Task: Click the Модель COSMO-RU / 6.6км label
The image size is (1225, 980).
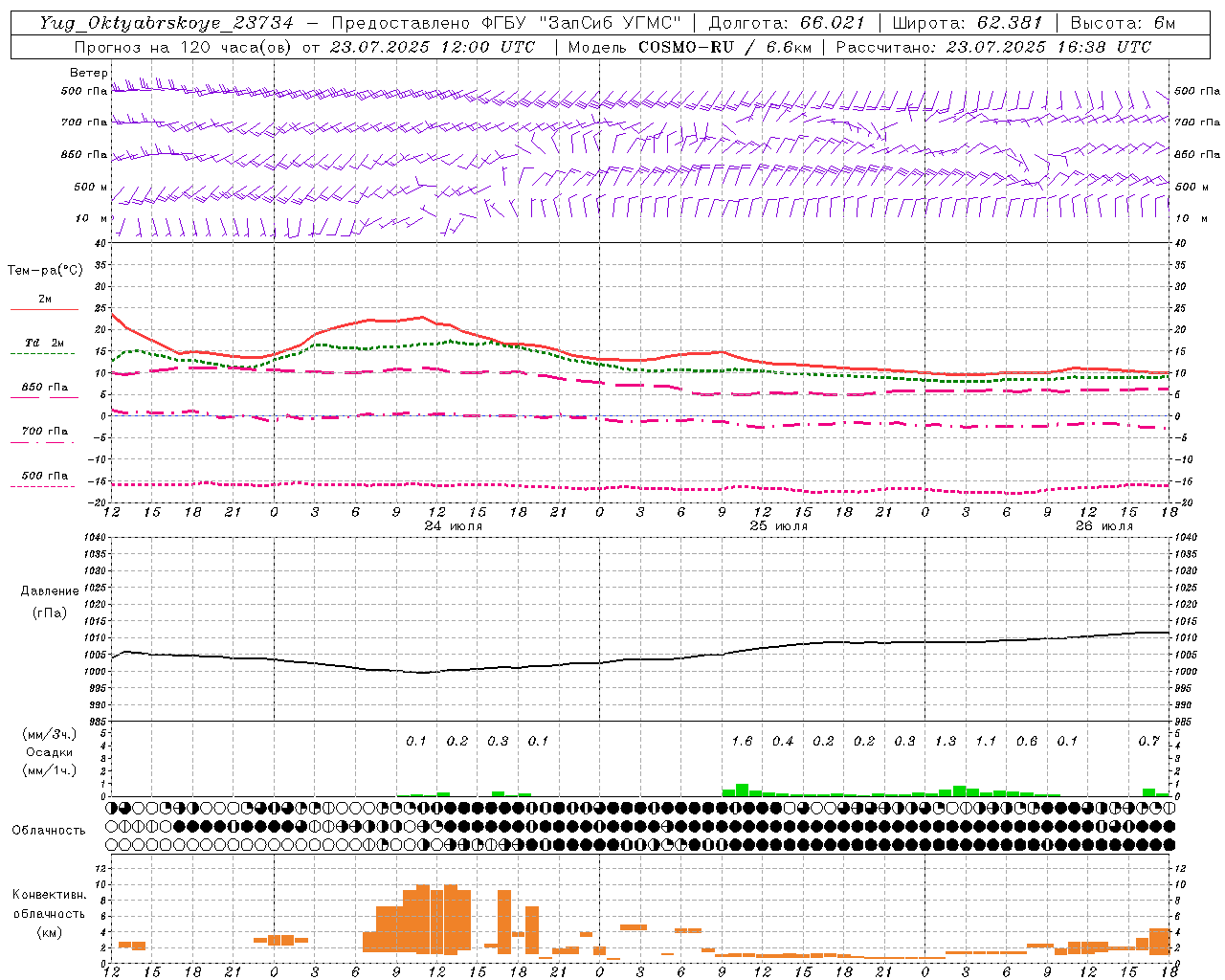Action: (690, 47)
